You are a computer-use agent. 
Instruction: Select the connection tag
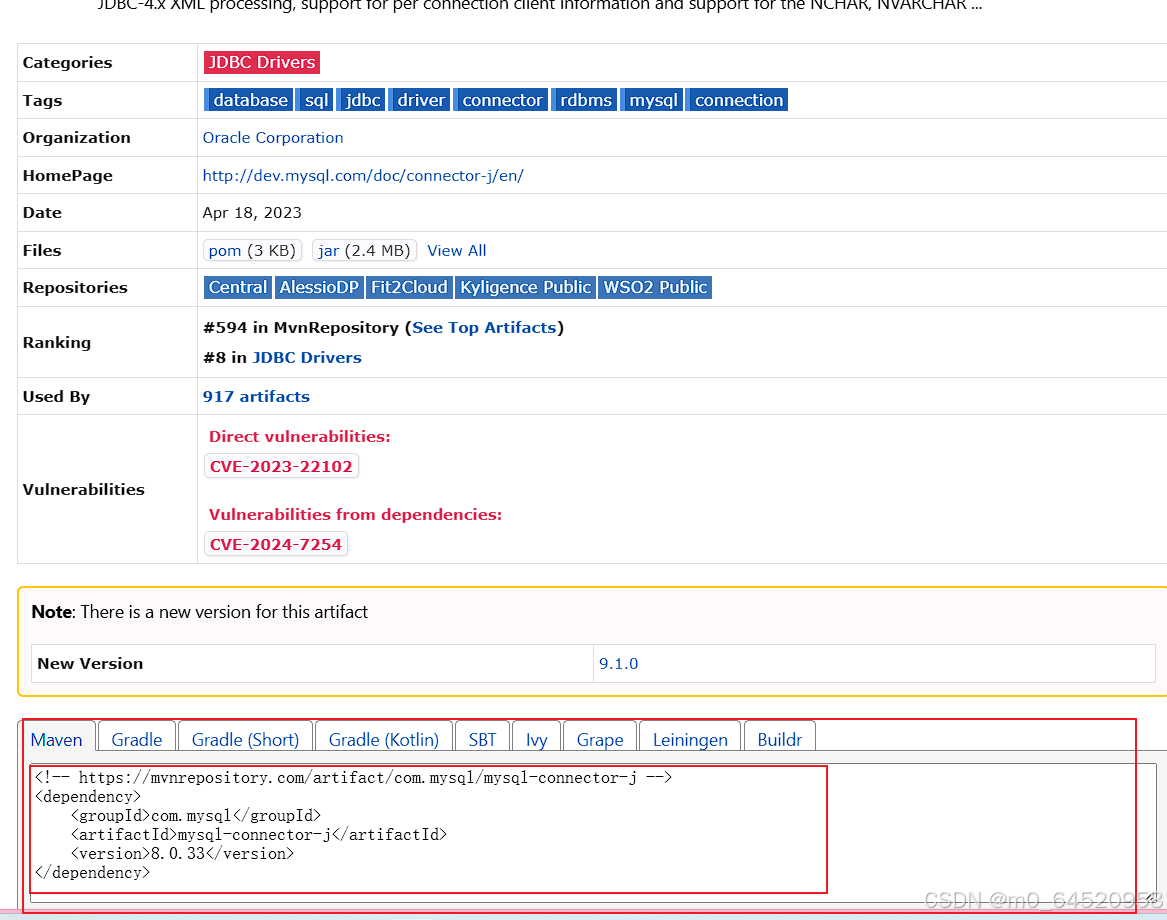[x=737, y=100]
